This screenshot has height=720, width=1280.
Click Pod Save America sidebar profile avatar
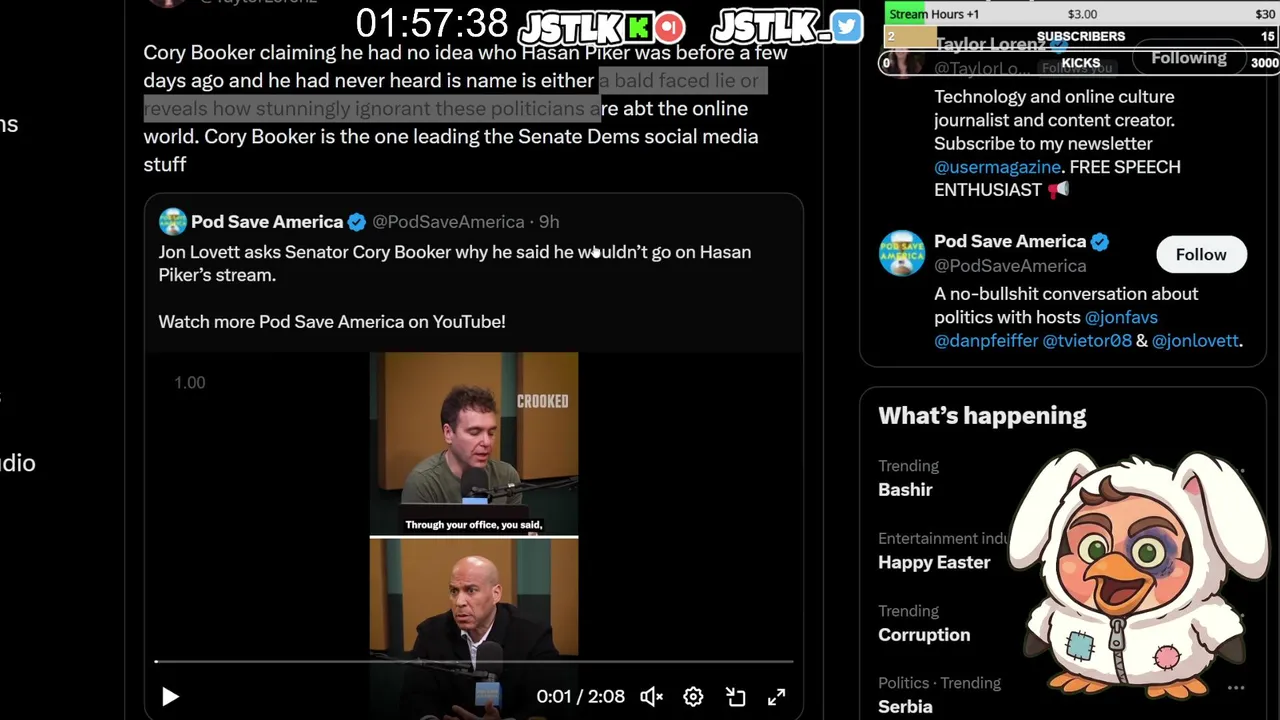[x=902, y=253]
